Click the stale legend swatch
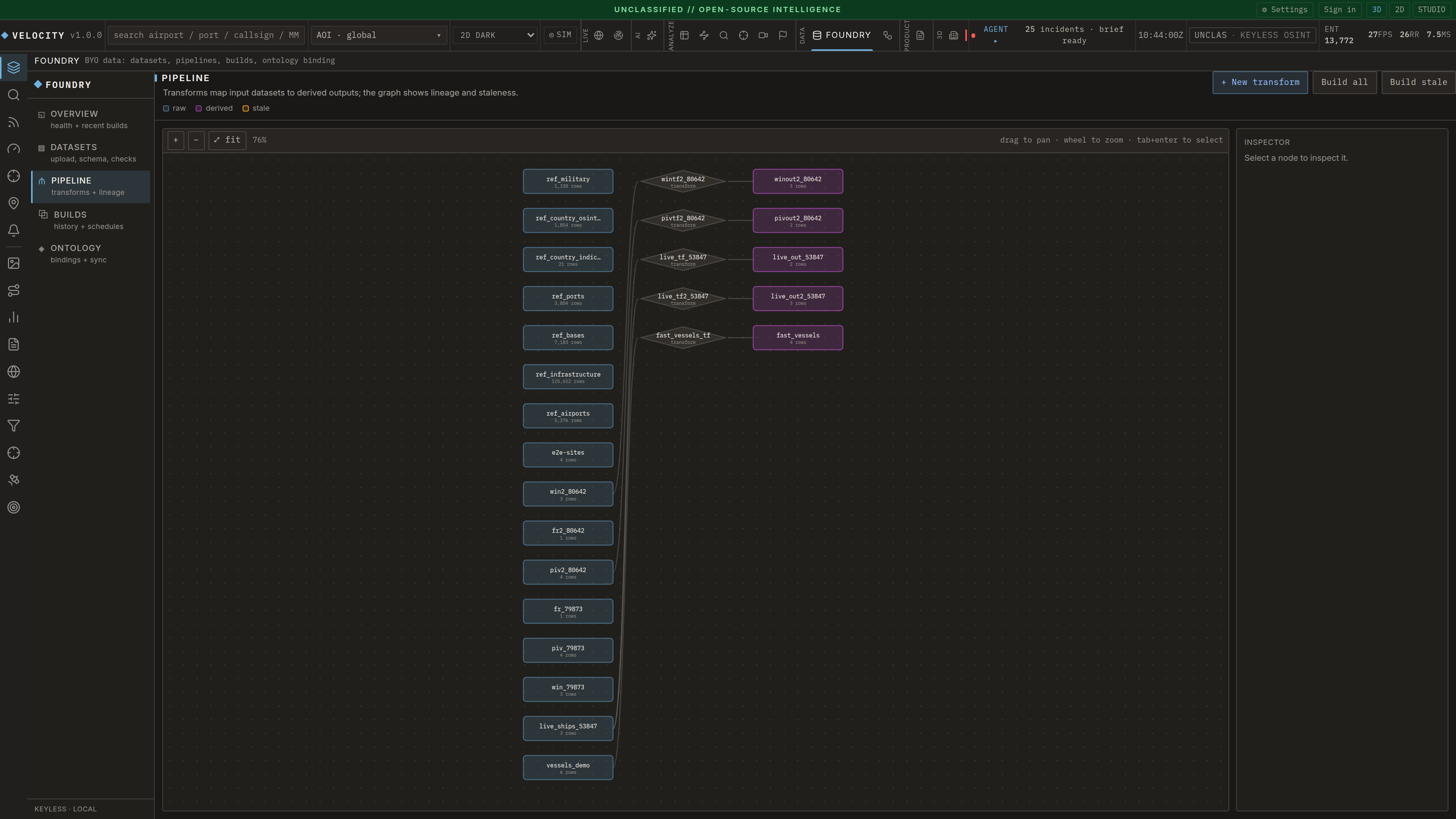Viewport: 1456px width, 819px height. [x=245, y=108]
